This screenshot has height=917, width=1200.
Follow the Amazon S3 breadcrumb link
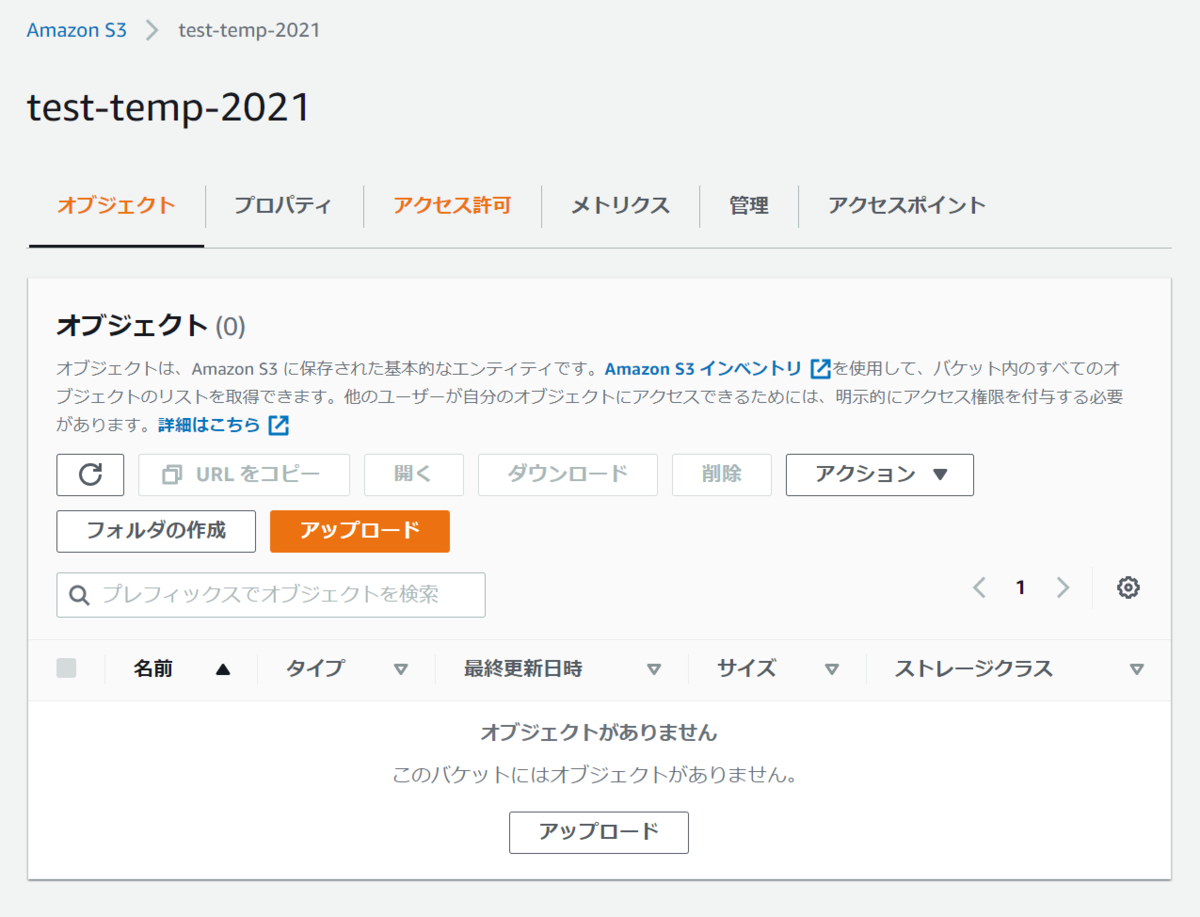point(77,30)
